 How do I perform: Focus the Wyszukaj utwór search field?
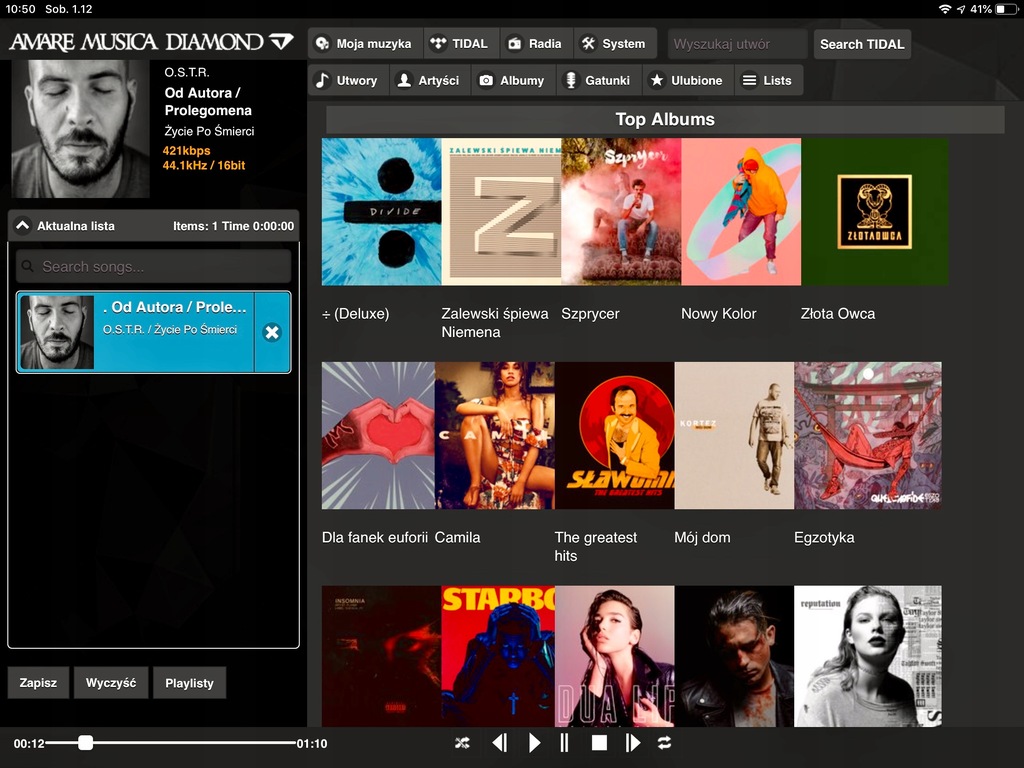click(x=737, y=44)
